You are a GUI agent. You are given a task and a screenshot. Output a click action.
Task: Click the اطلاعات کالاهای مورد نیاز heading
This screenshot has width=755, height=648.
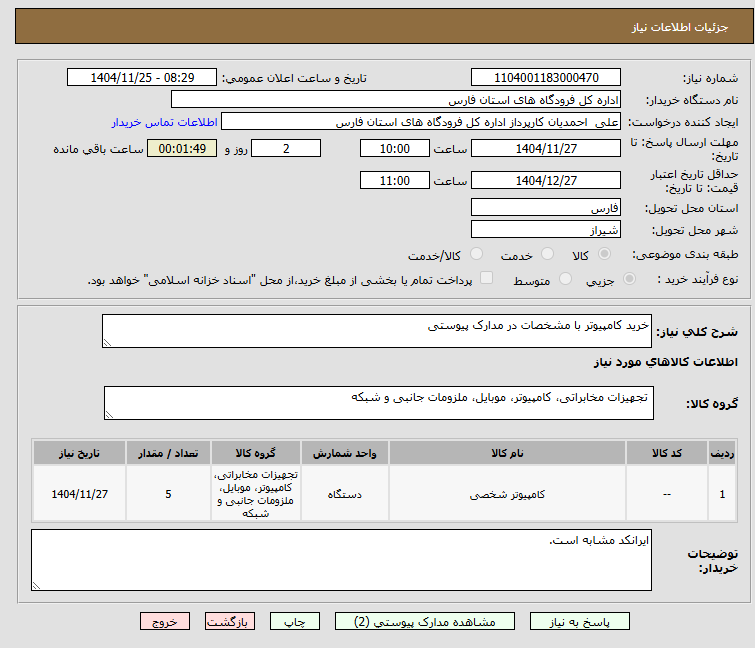coord(666,362)
